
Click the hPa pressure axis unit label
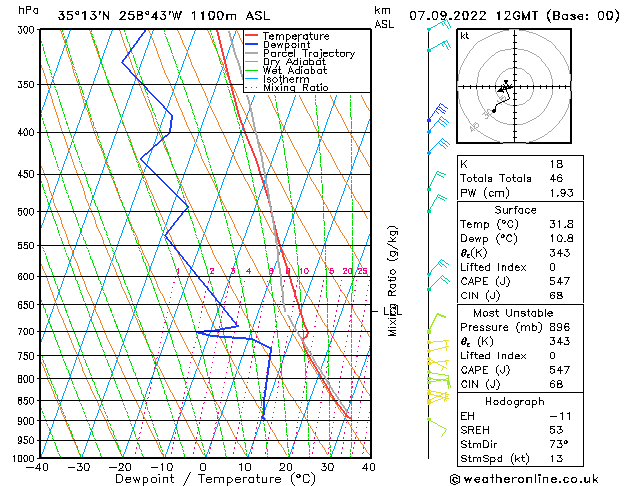pyautogui.click(x=28, y=10)
